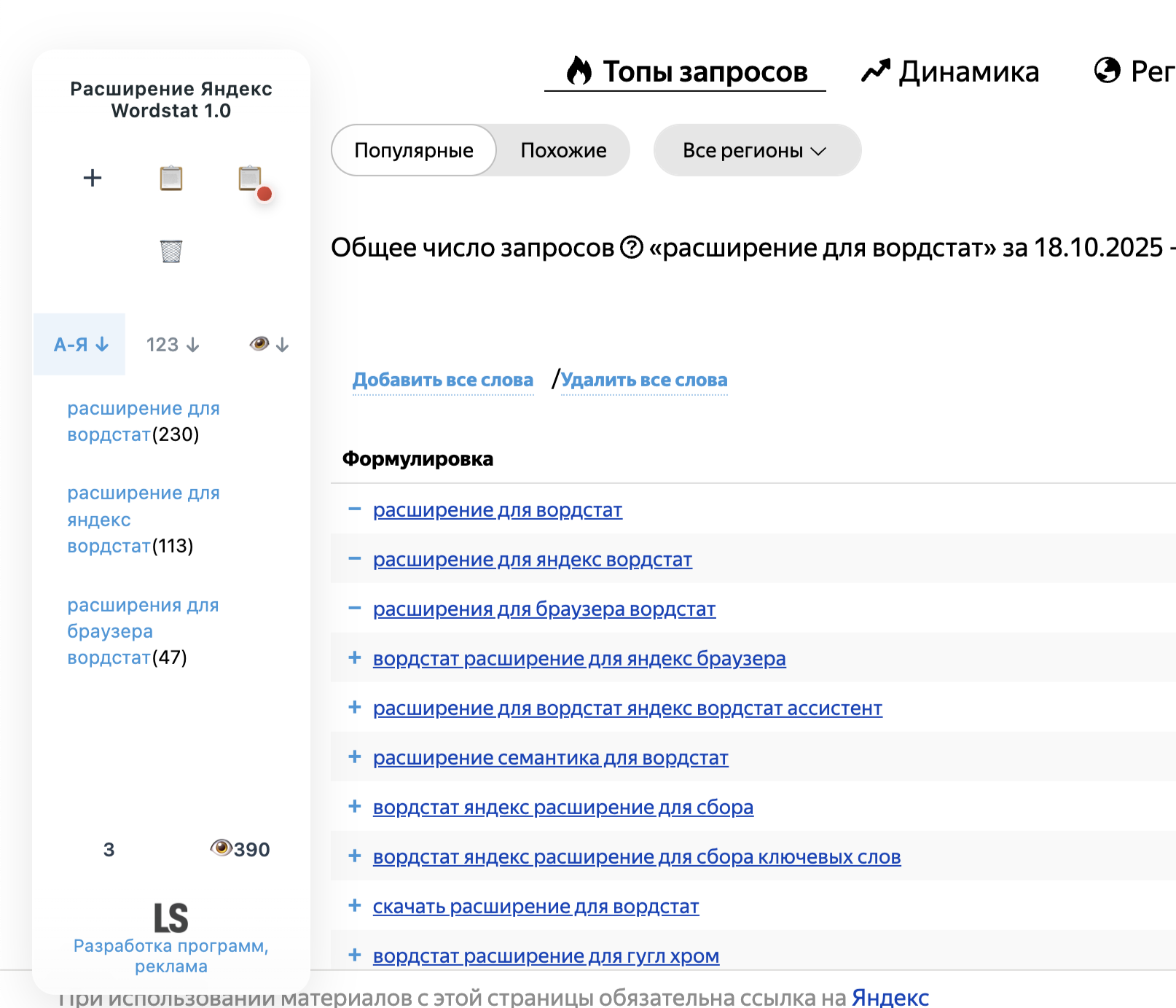Click the LS developer logo
This screenshot has width=1176, height=1008.
173,915
